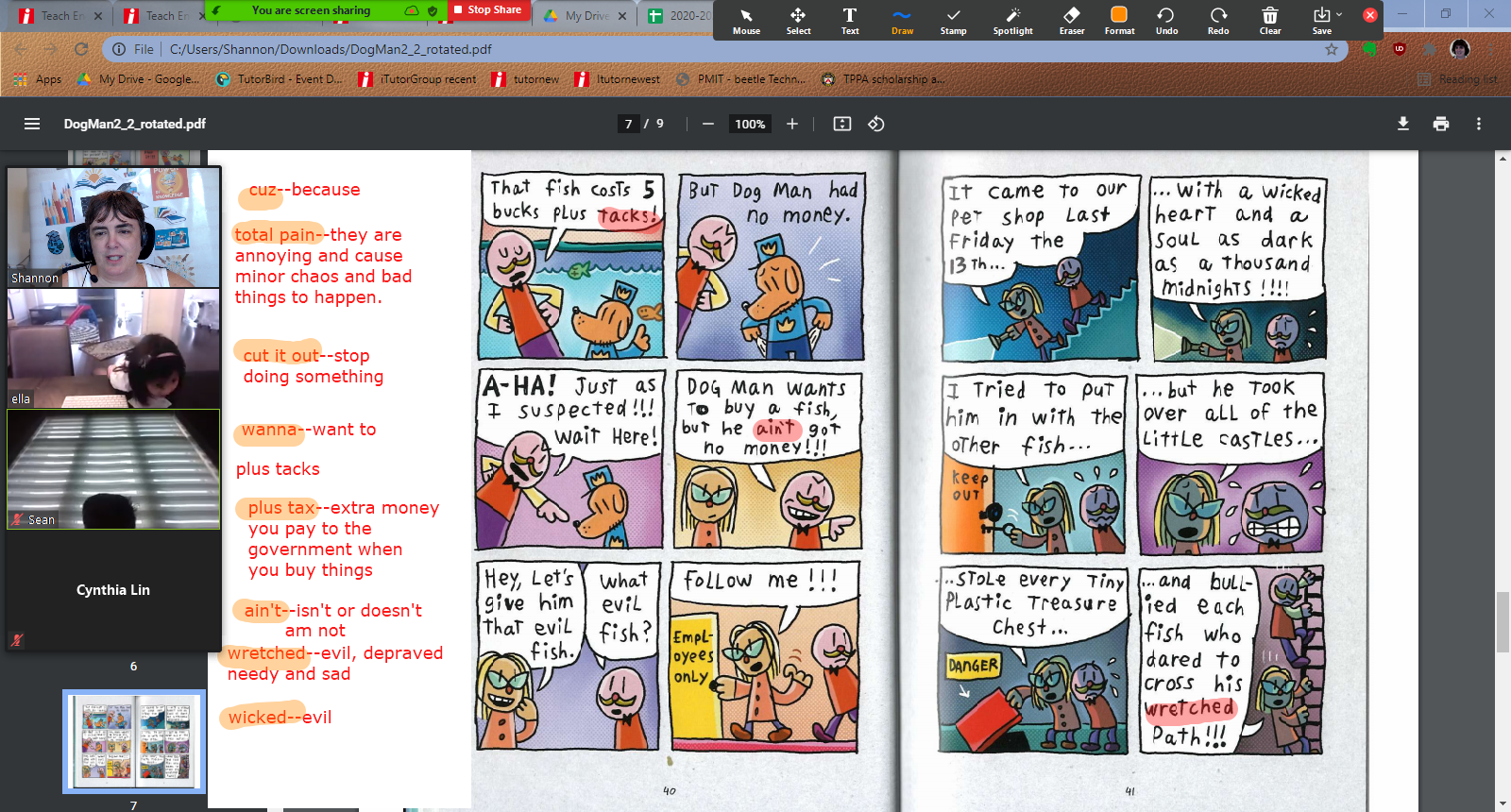
Task: Fit the PDF page to width
Action: coord(842,124)
